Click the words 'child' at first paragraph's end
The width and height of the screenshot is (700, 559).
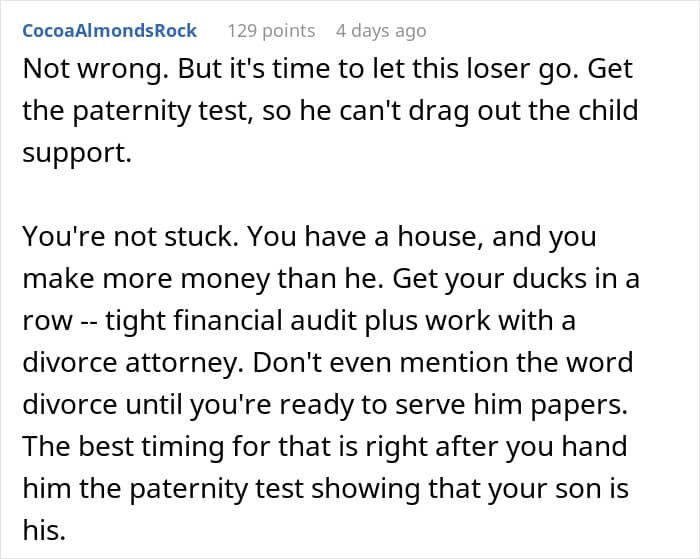(x=599, y=109)
